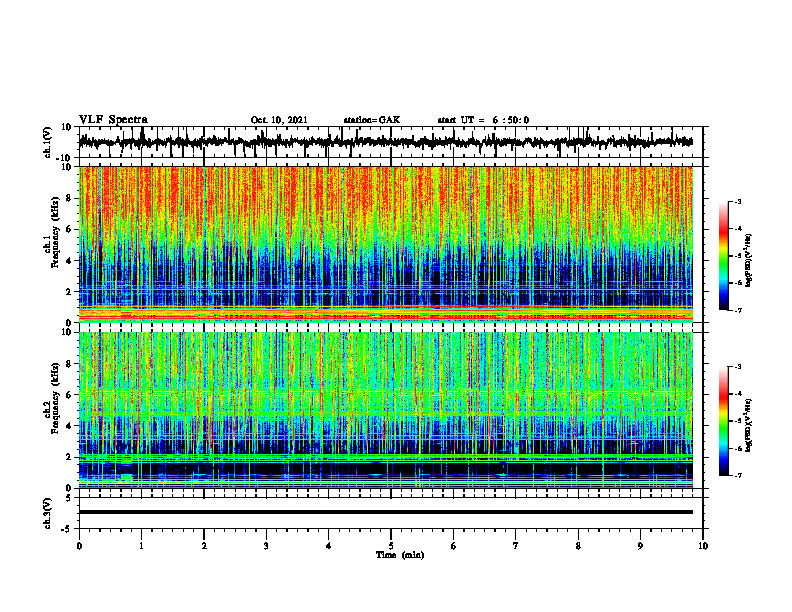Click time-axis tick label "0" at bottom
The width and height of the screenshot is (792, 612).
[x=79, y=546]
